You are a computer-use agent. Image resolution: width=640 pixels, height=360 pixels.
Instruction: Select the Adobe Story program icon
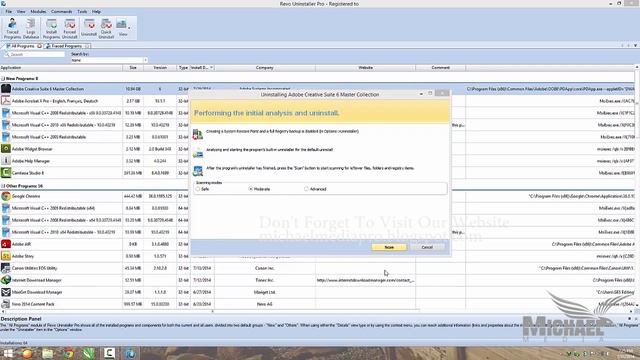(6, 256)
